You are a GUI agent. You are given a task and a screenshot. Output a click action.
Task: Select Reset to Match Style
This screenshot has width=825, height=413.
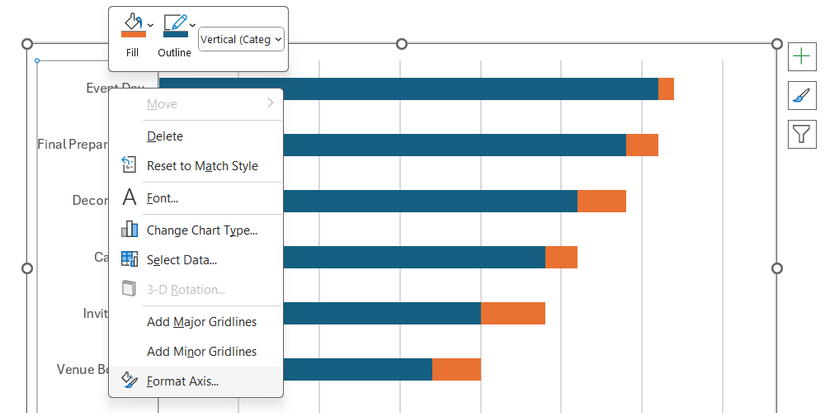202,166
